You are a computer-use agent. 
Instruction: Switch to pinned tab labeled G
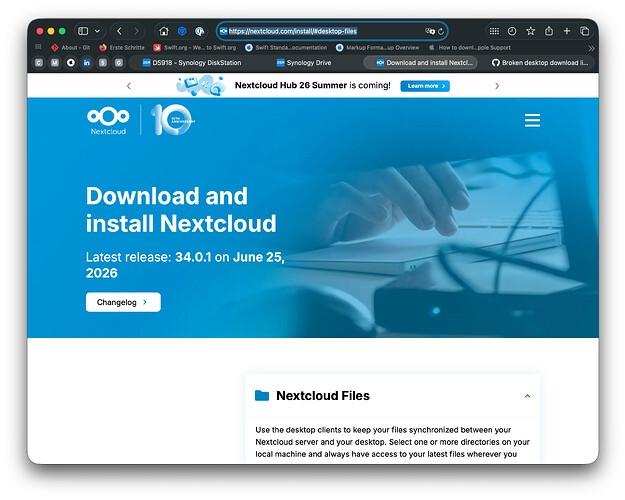click(118, 63)
